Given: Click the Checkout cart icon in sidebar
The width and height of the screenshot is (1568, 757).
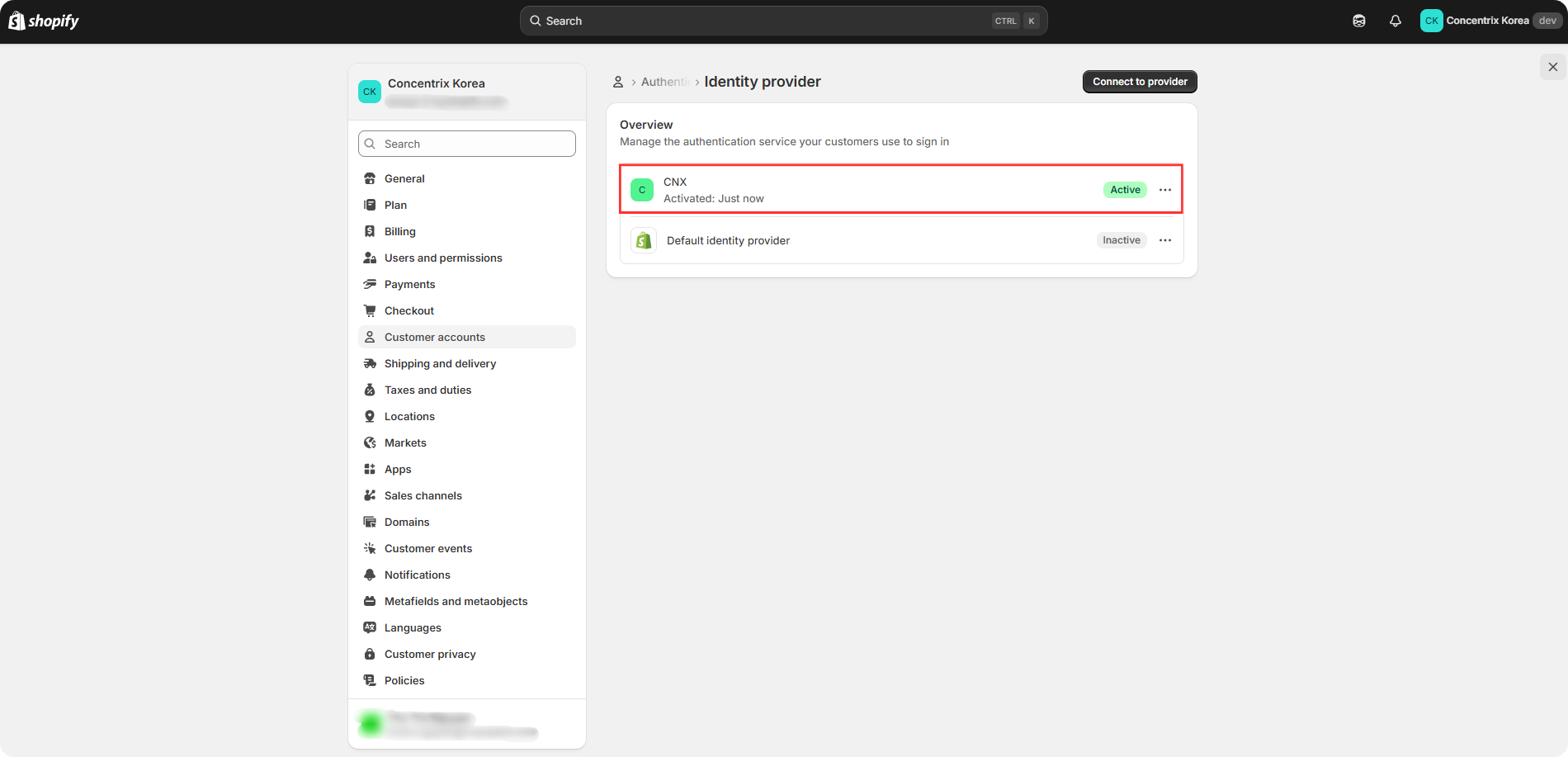Looking at the screenshot, I should (x=370, y=310).
